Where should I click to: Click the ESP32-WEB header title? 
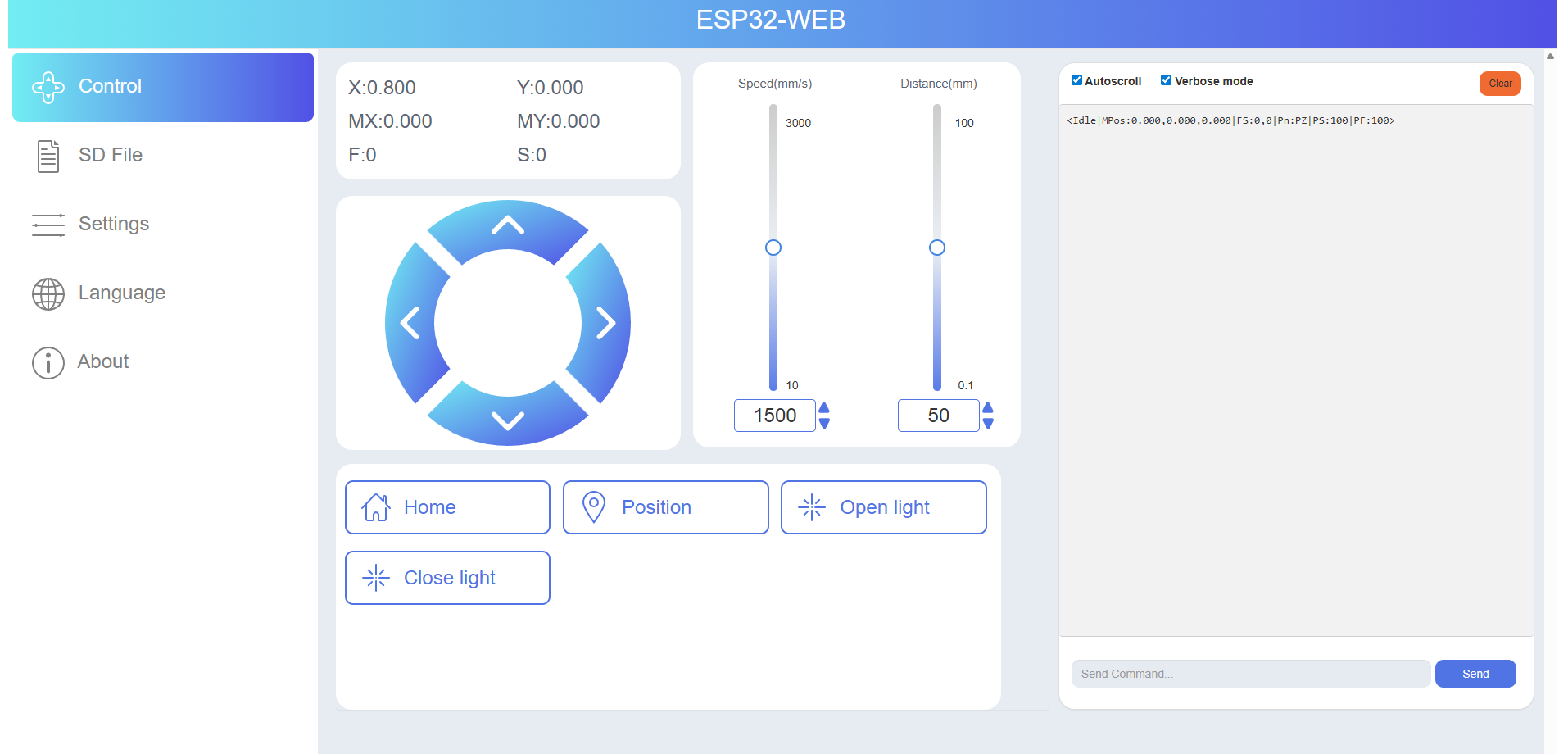pyautogui.click(x=771, y=20)
